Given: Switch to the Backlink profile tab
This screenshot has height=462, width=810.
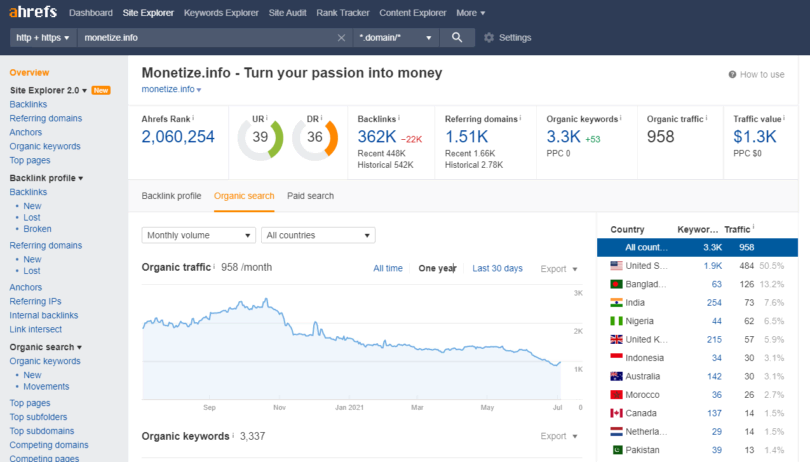Looking at the screenshot, I should pyautogui.click(x=172, y=196).
